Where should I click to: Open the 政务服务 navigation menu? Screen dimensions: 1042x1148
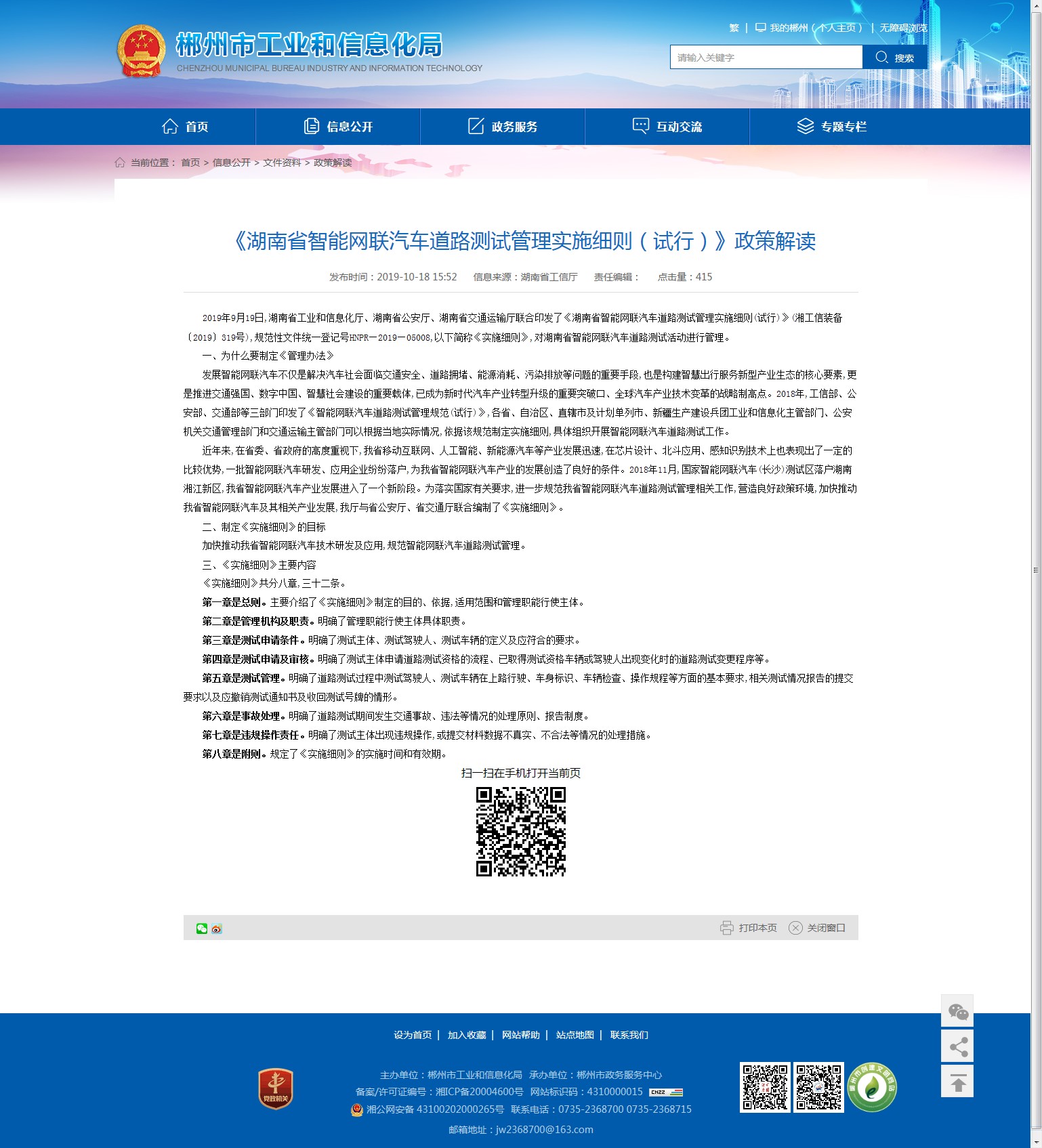tap(503, 127)
